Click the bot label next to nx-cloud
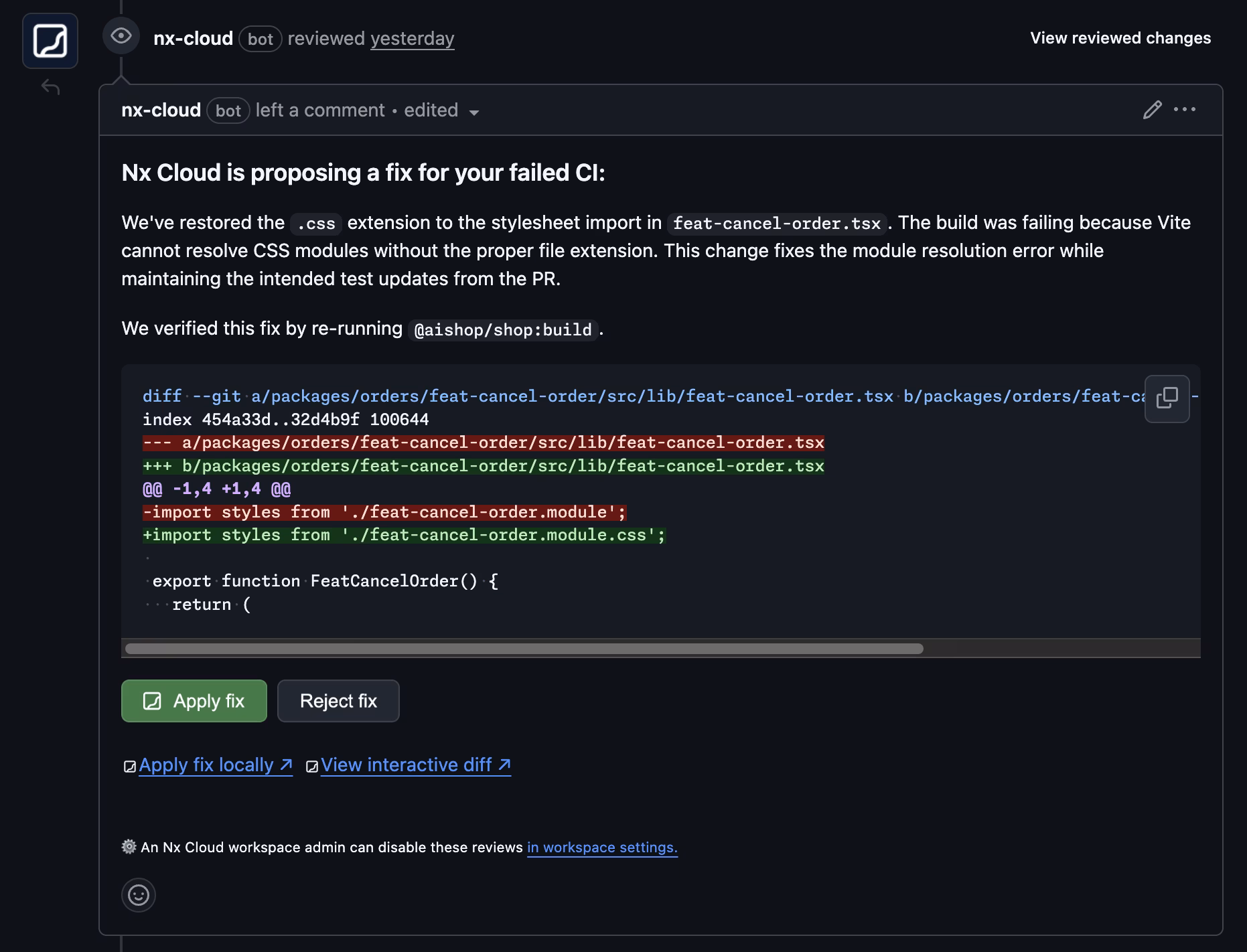 261,39
